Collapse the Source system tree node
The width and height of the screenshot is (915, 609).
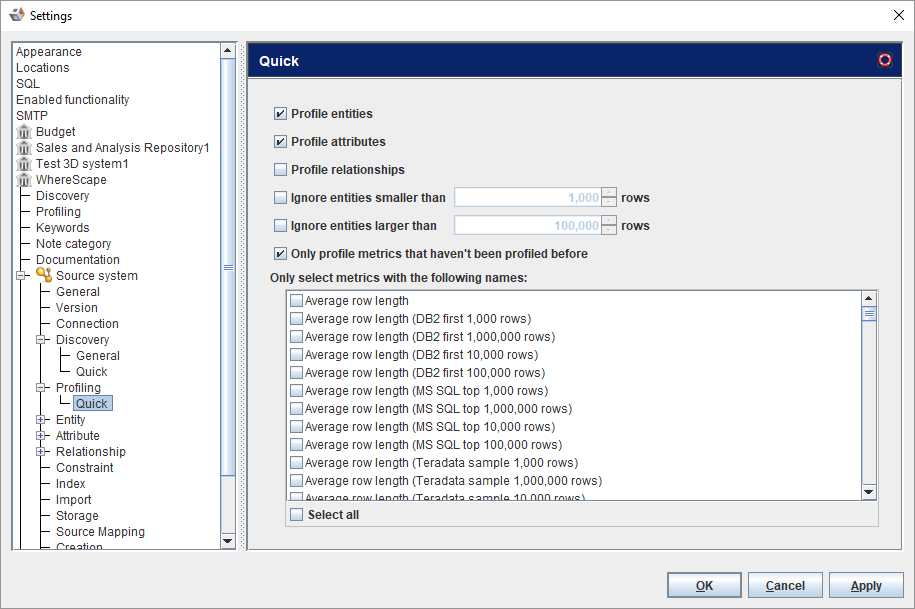(21, 276)
